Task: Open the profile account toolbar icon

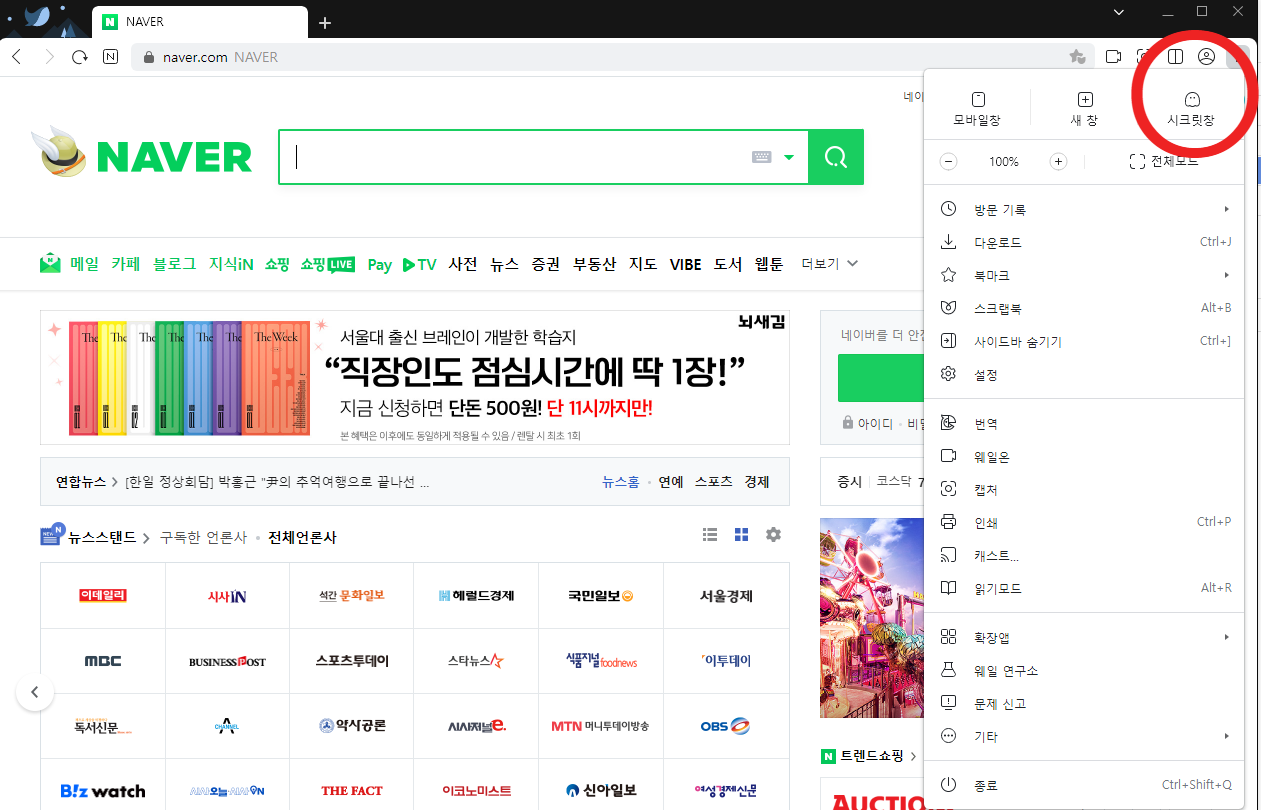Action: [1207, 57]
